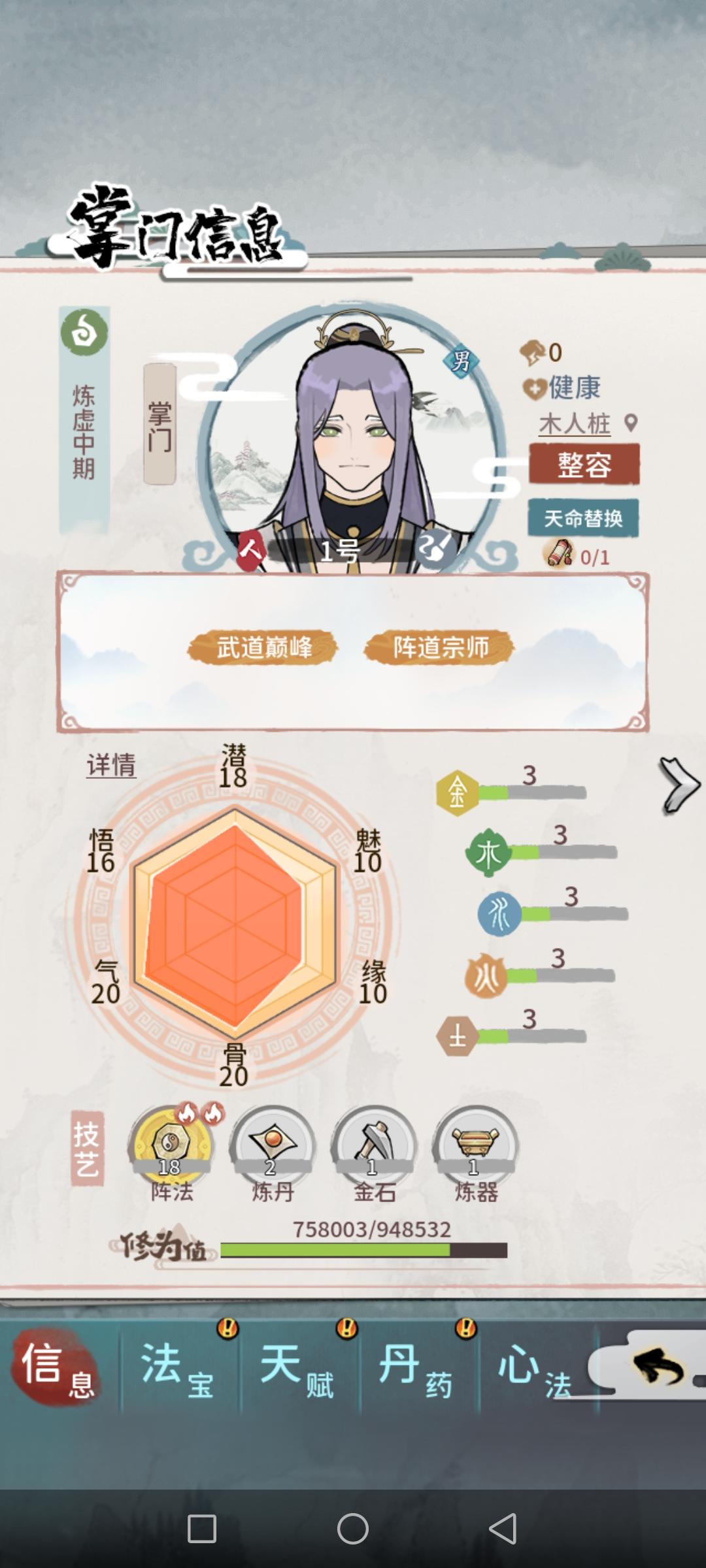Select the 金石 mining skill icon
This screenshot has width=706, height=1568.
click(x=374, y=1147)
